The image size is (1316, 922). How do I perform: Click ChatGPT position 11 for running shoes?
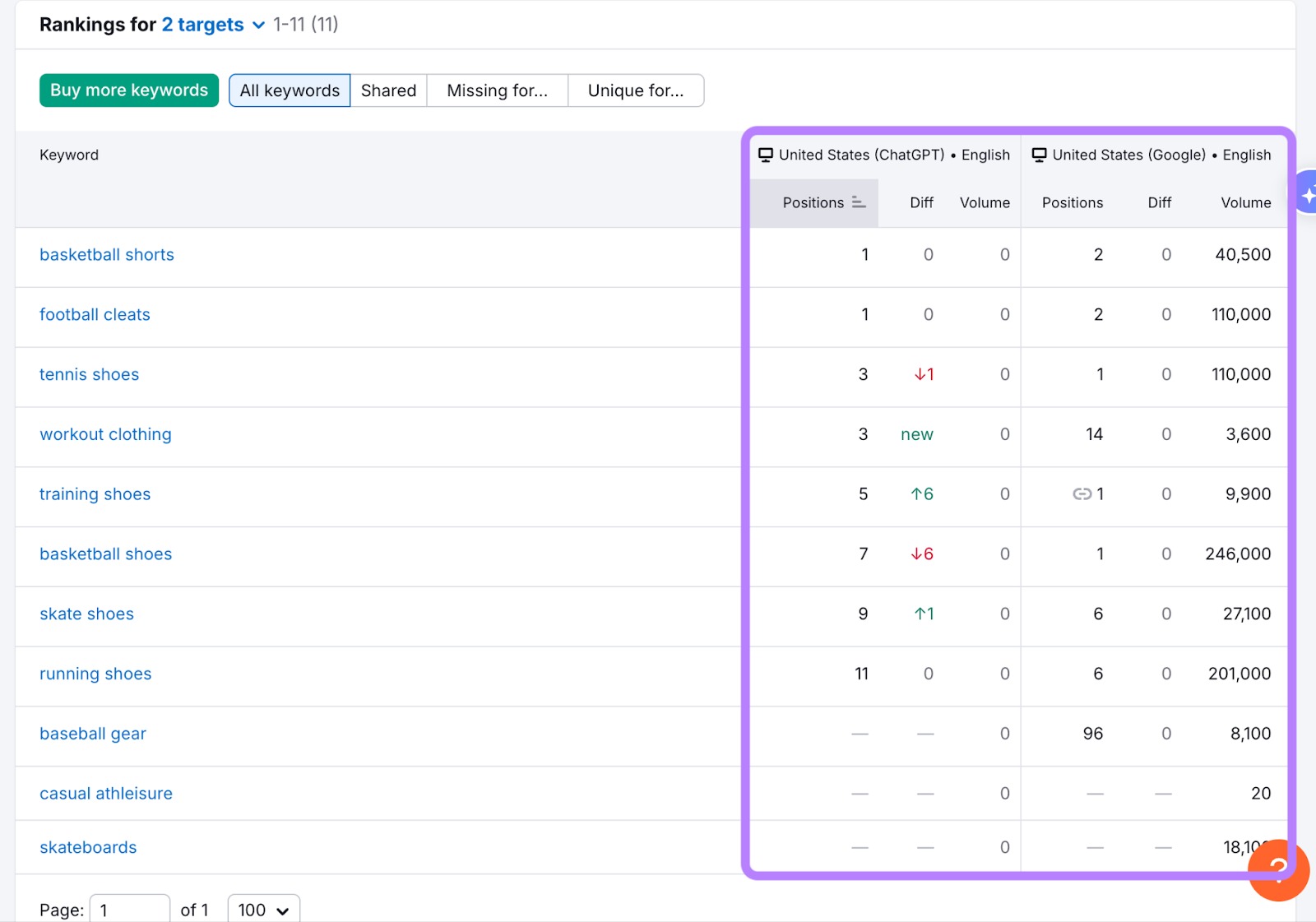[x=861, y=674]
